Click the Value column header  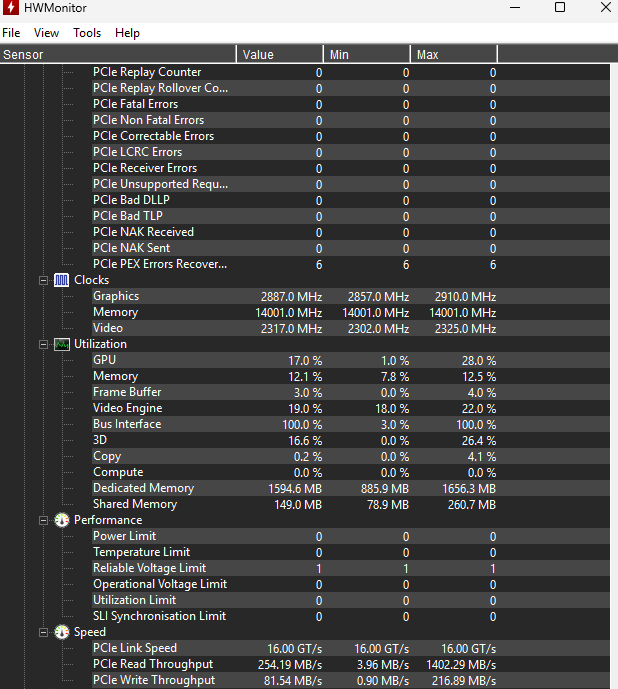(280, 54)
